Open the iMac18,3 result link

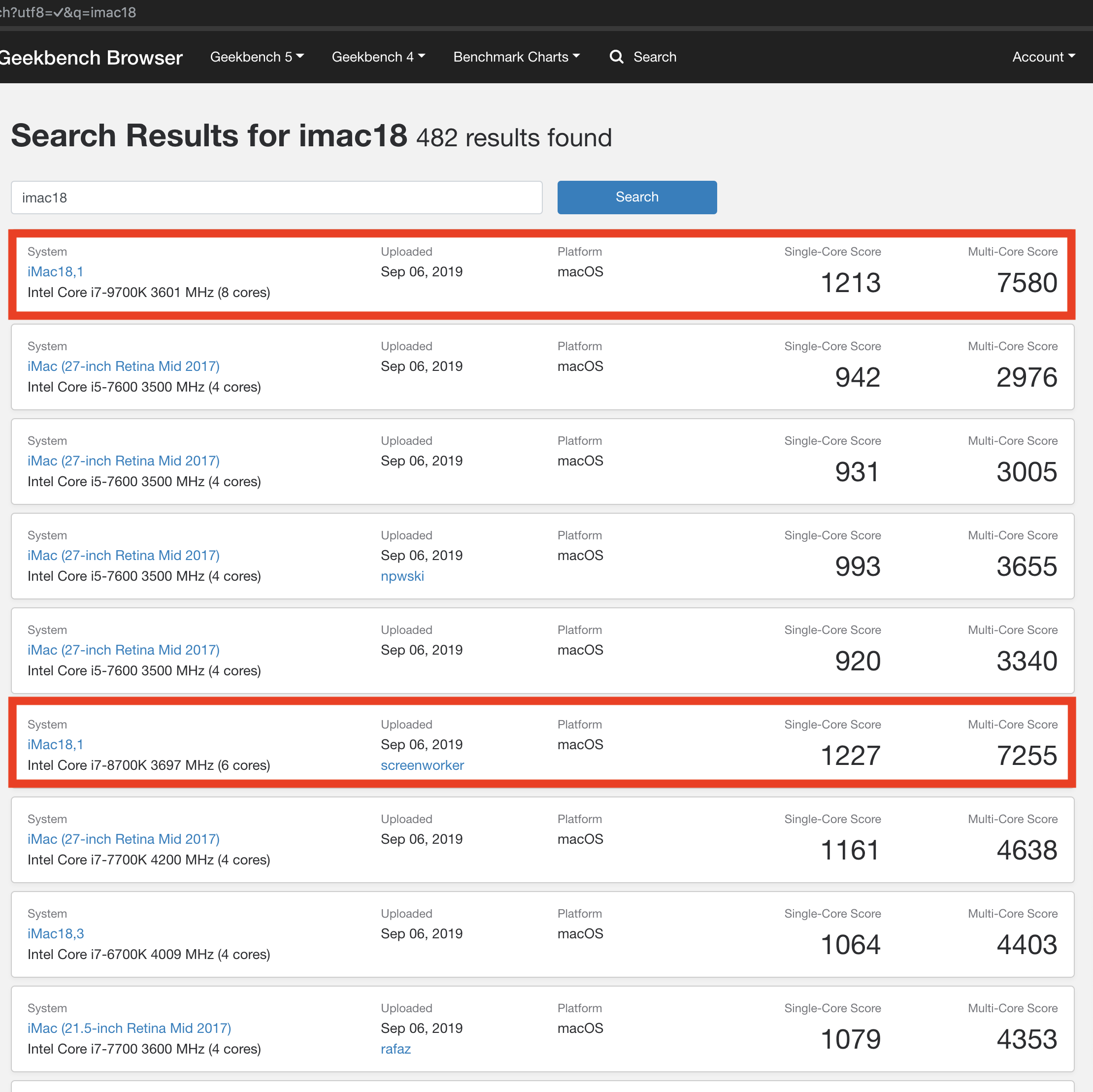[x=56, y=933]
